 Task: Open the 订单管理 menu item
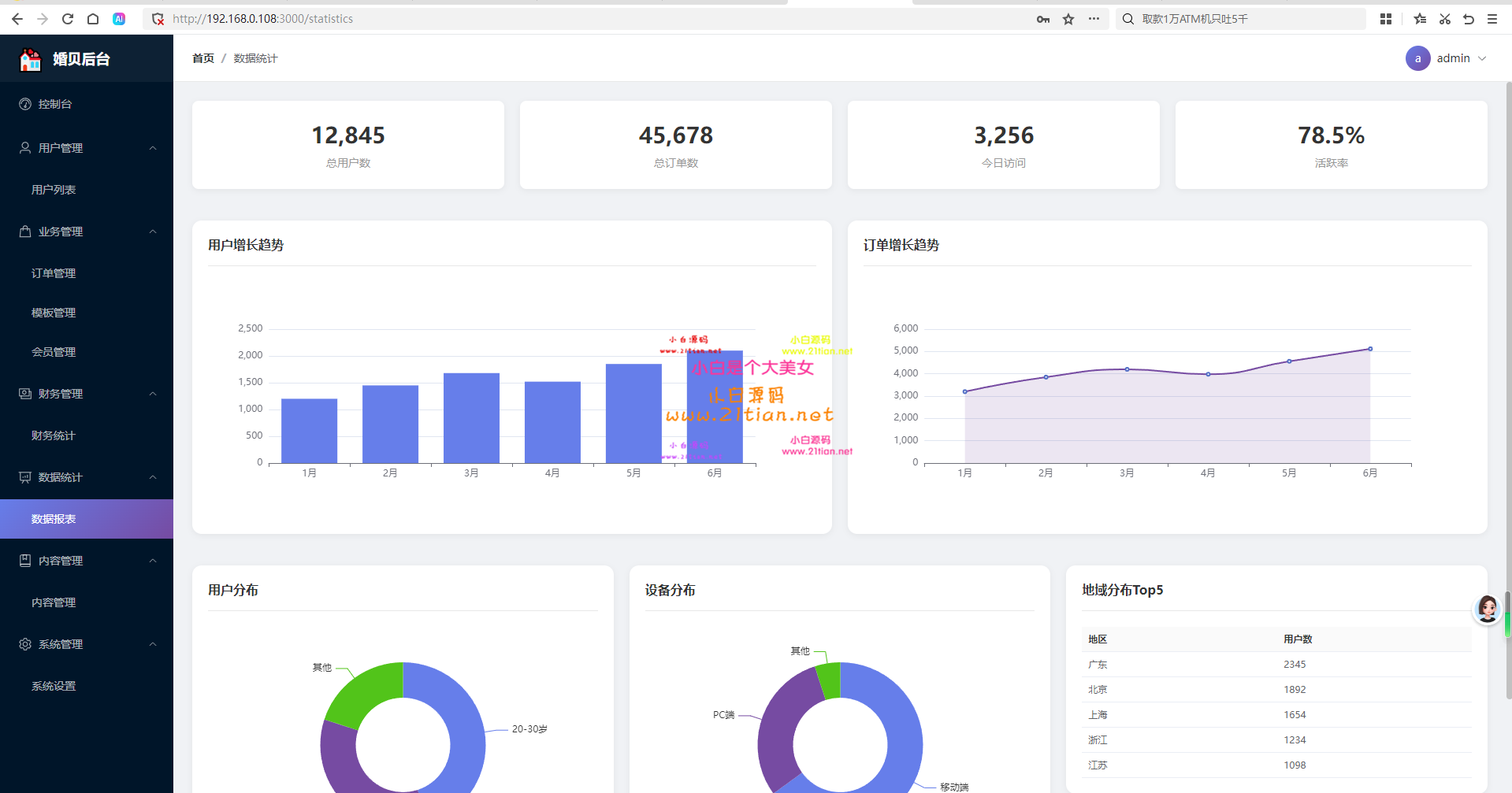(87, 273)
